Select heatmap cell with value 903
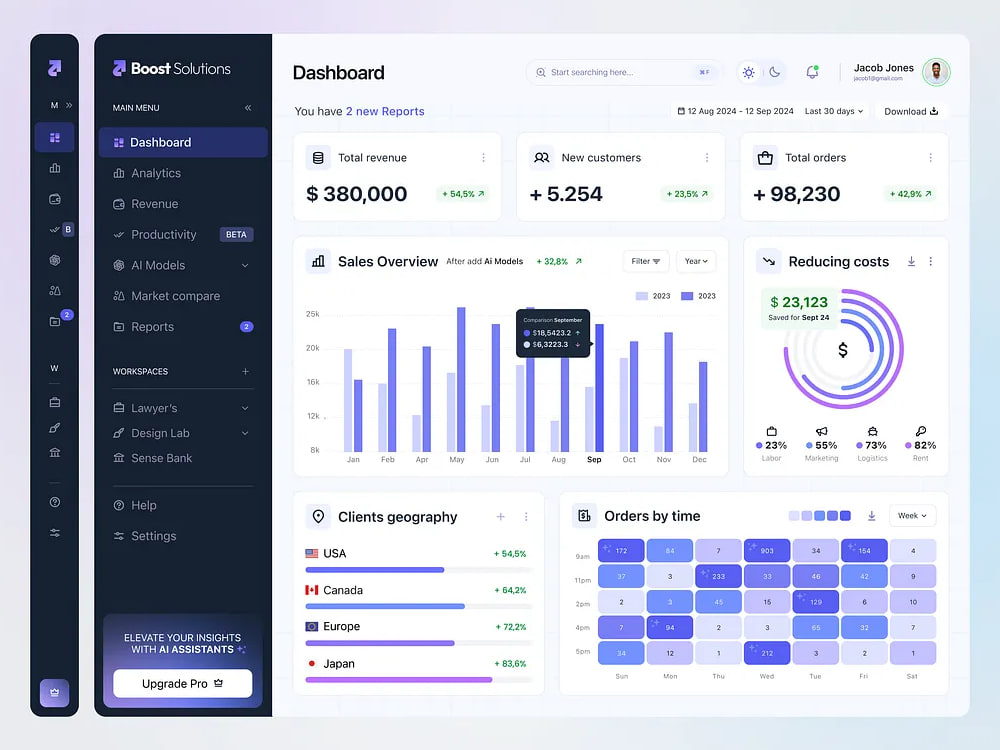Image resolution: width=1000 pixels, height=750 pixels. (767, 550)
